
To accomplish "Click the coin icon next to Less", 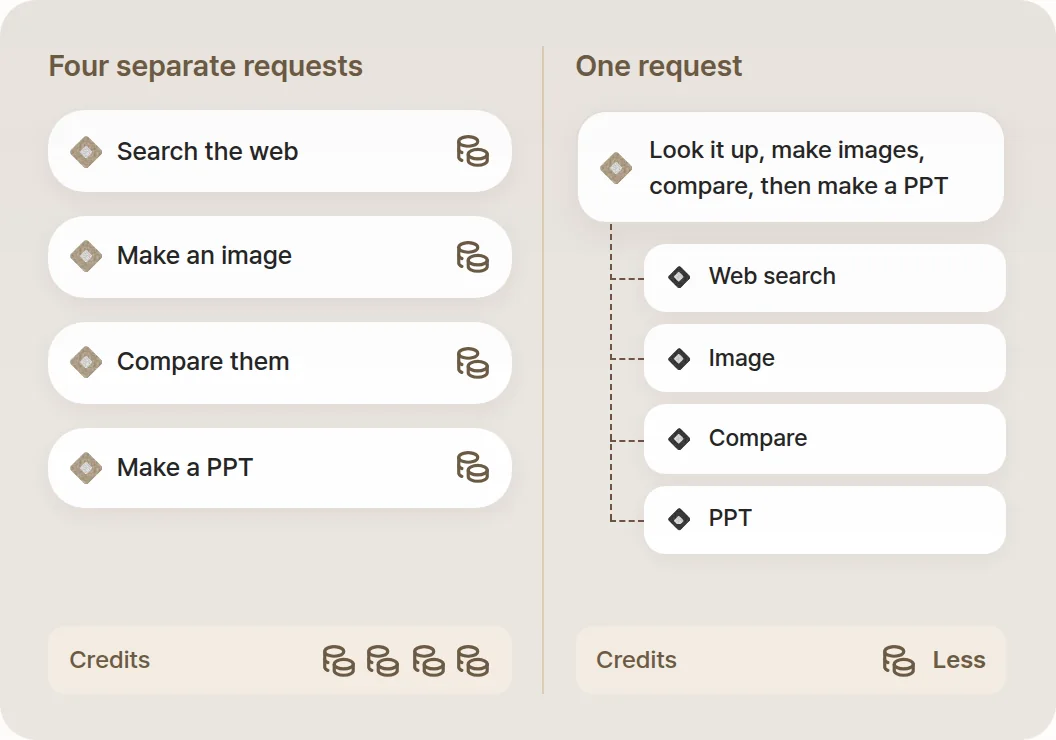I will pos(898,661).
